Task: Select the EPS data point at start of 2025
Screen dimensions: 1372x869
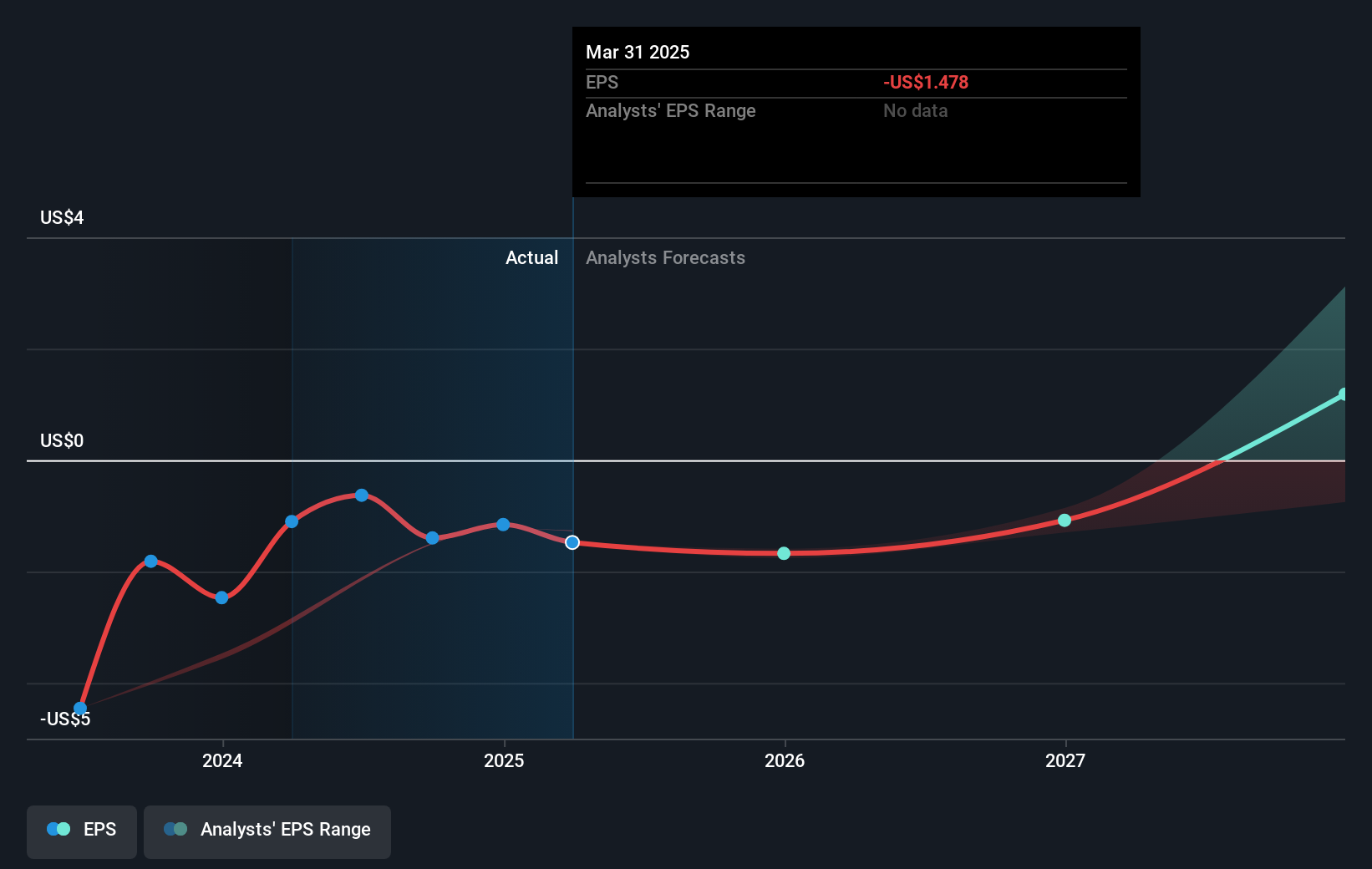Action: point(503,525)
